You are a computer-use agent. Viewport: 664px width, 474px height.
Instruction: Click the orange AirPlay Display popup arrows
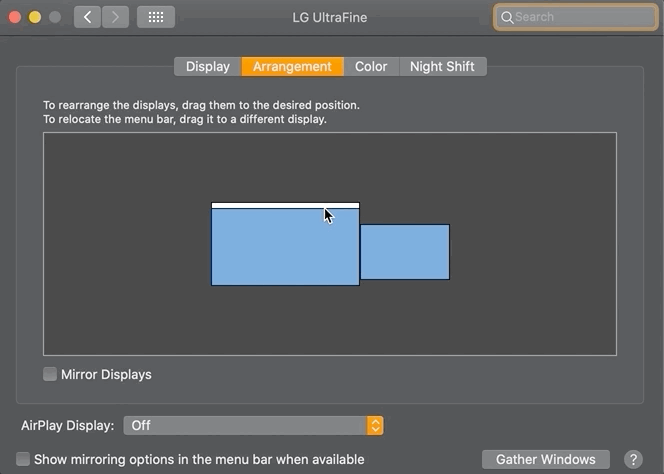pos(375,425)
